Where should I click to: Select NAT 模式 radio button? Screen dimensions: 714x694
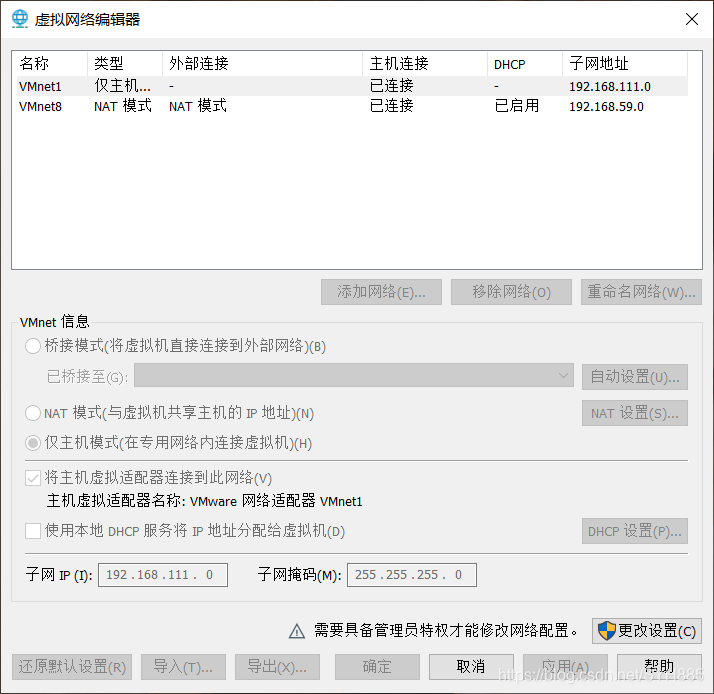33,413
